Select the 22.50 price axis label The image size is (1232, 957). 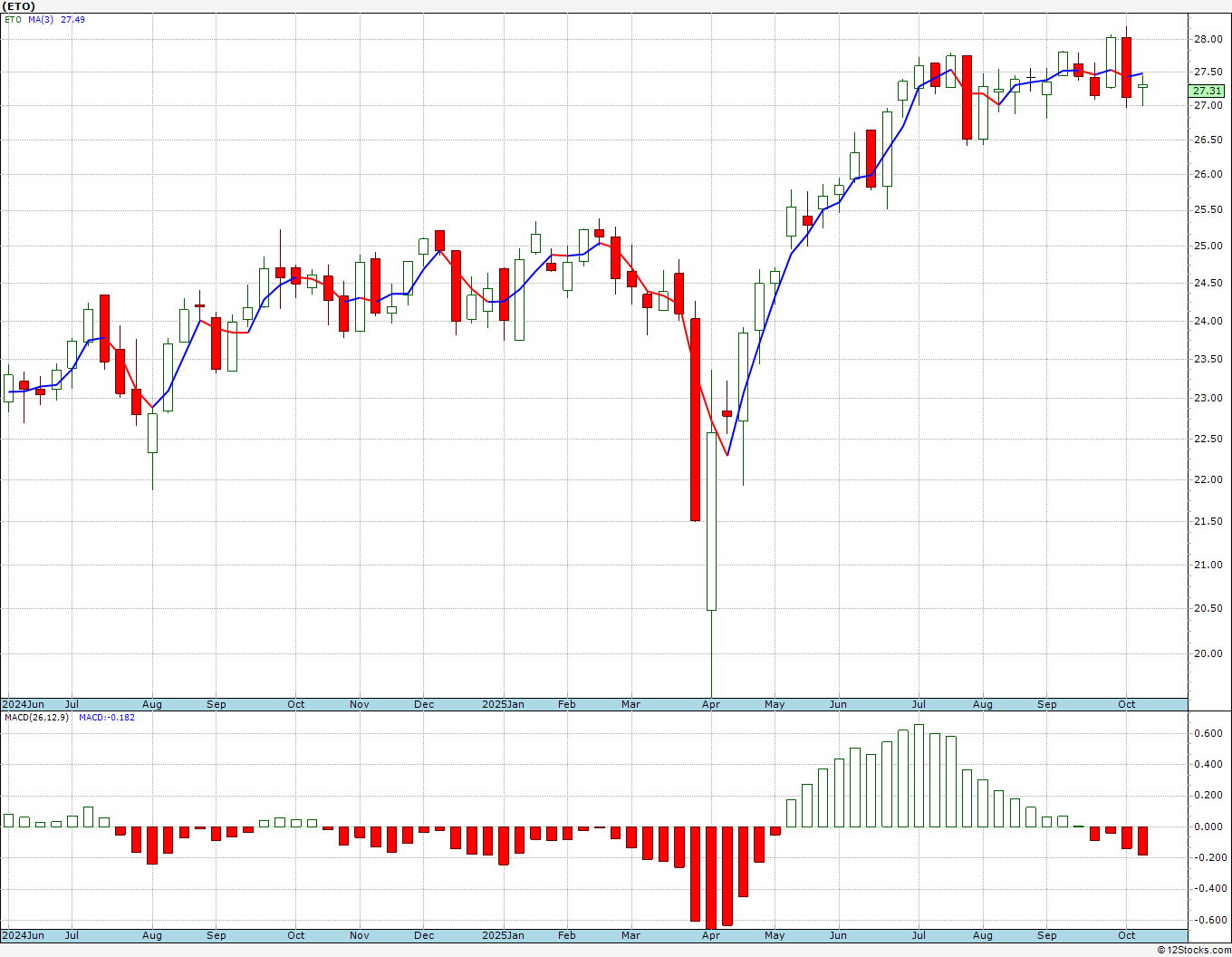pos(1207,439)
